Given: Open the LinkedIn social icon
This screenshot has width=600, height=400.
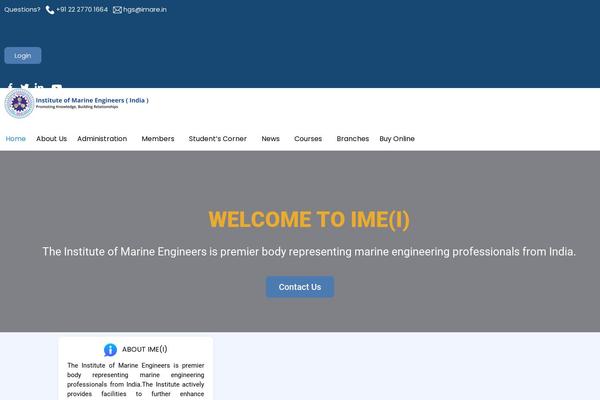Looking at the screenshot, I should (39, 86).
